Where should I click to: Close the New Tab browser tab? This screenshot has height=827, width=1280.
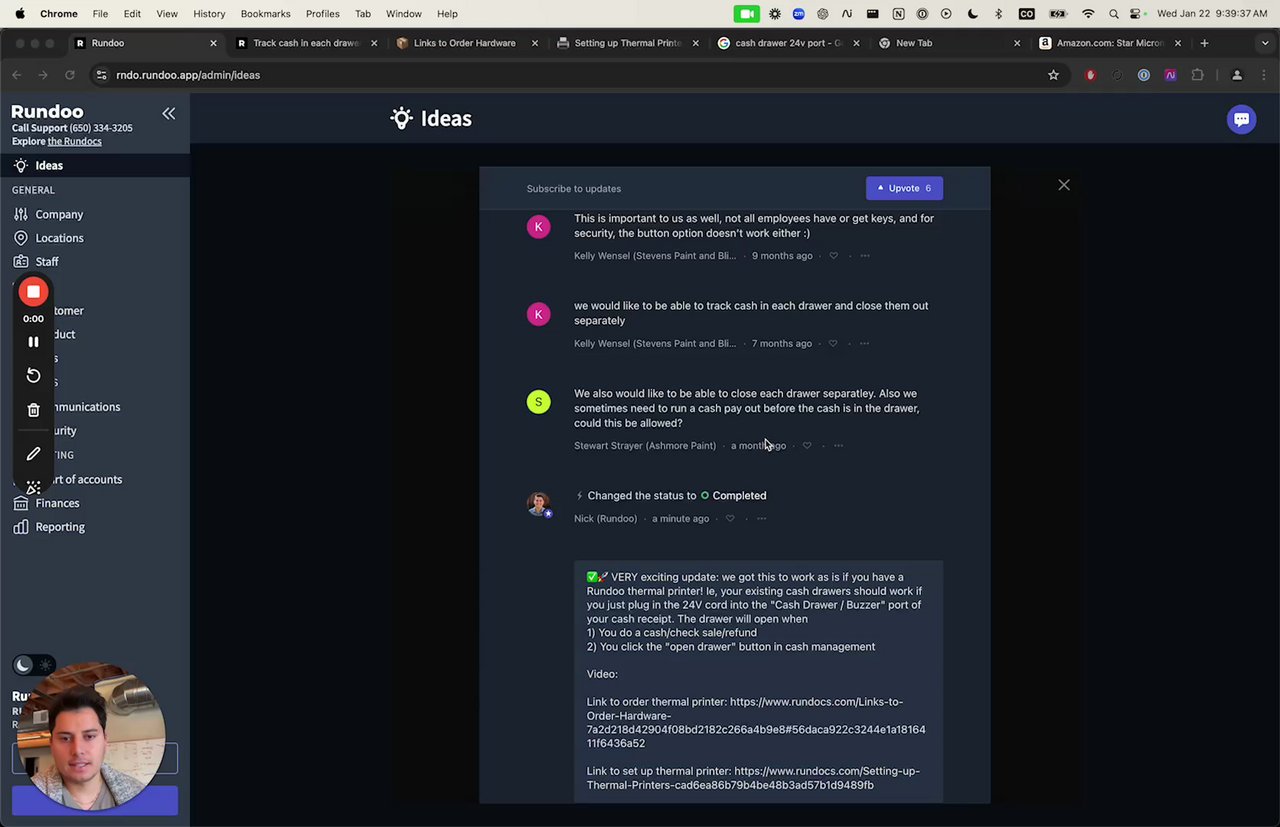pyautogui.click(x=1017, y=43)
